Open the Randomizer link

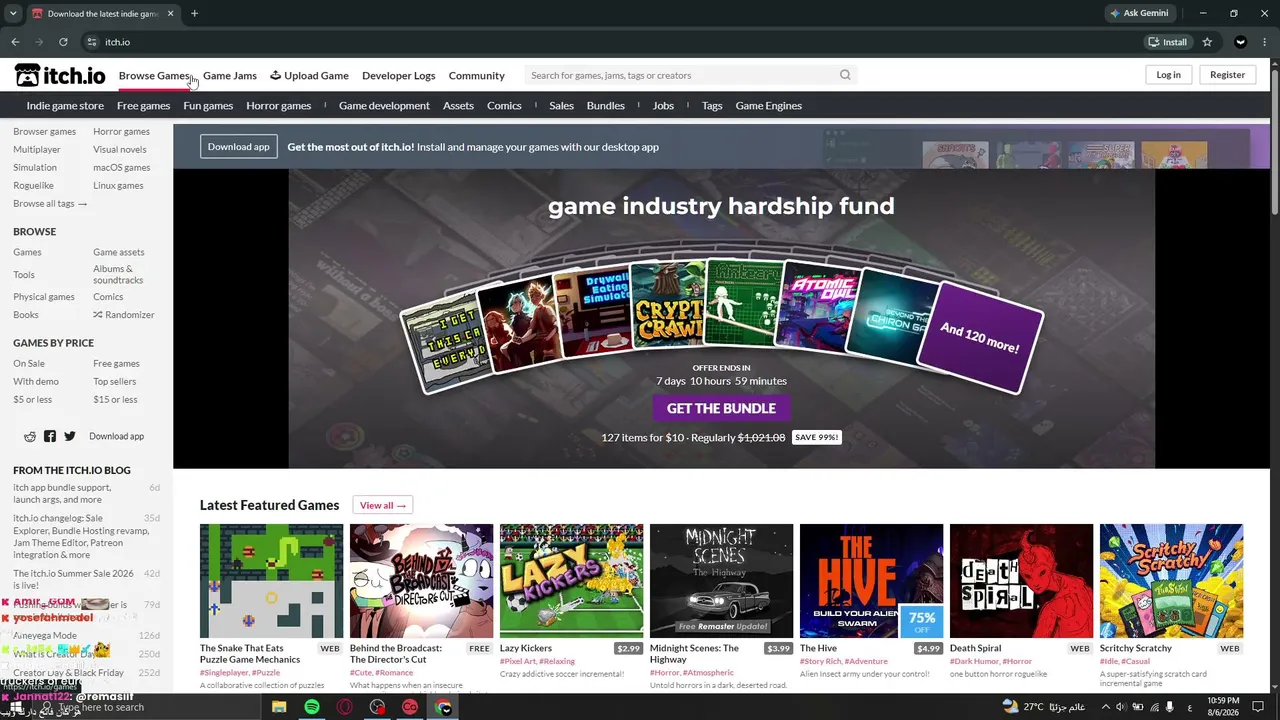pyautogui.click(x=124, y=314)
